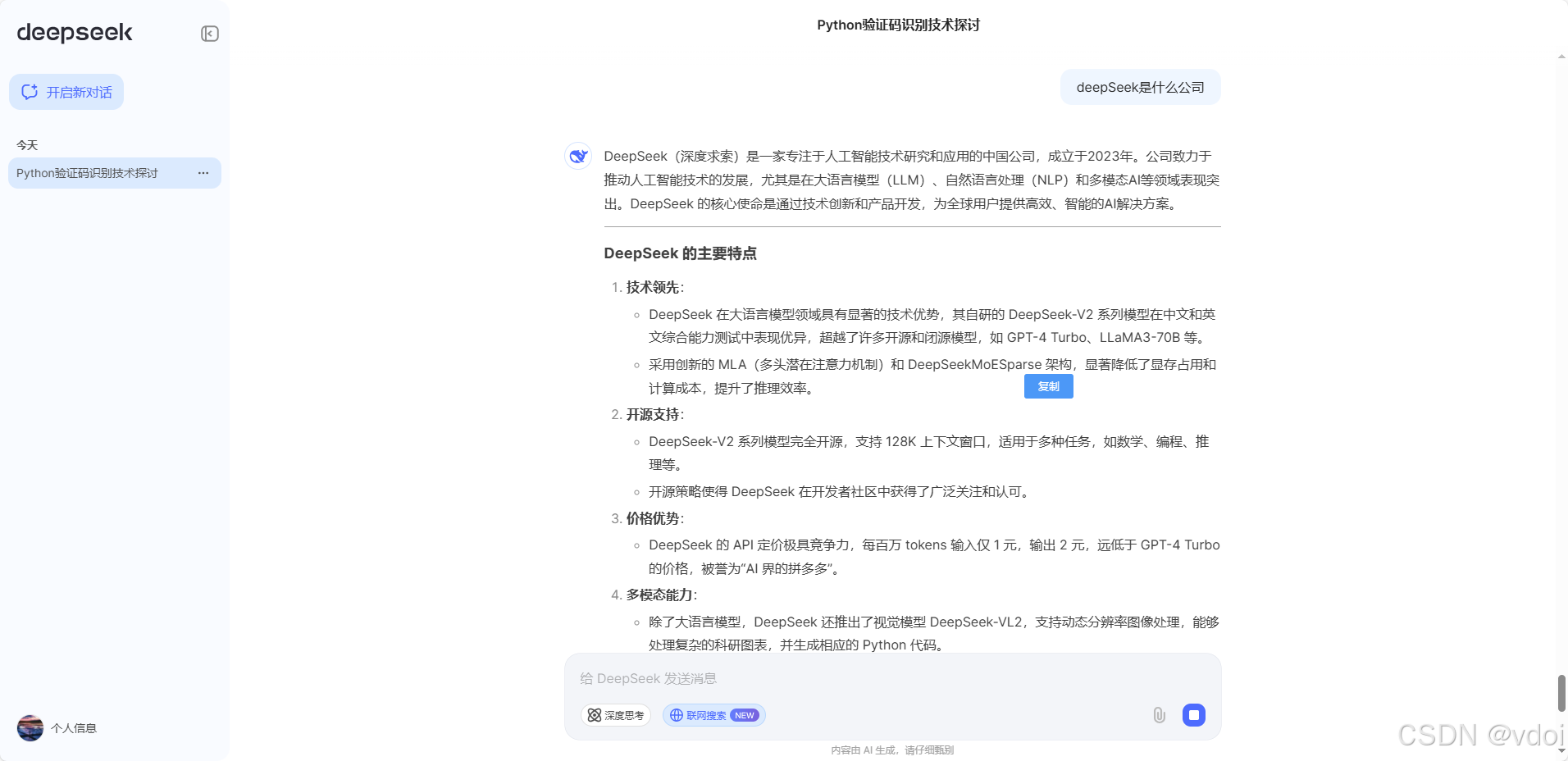Click the user avatar at bottom left
The width and height of the screenshot is (1568, 761).
click(30, 727)
